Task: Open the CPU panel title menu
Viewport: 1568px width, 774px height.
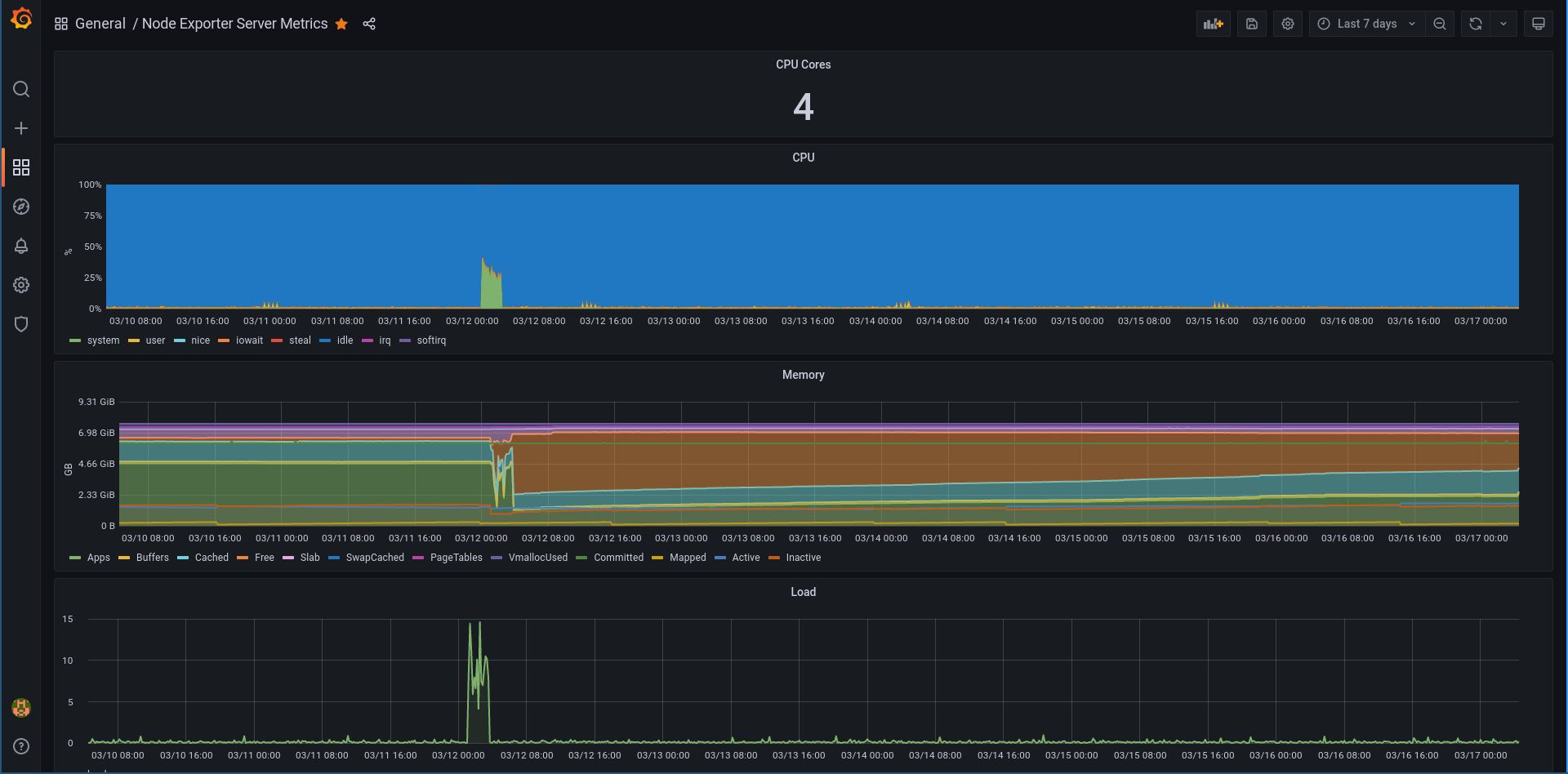Action: (x=803, y=158)
